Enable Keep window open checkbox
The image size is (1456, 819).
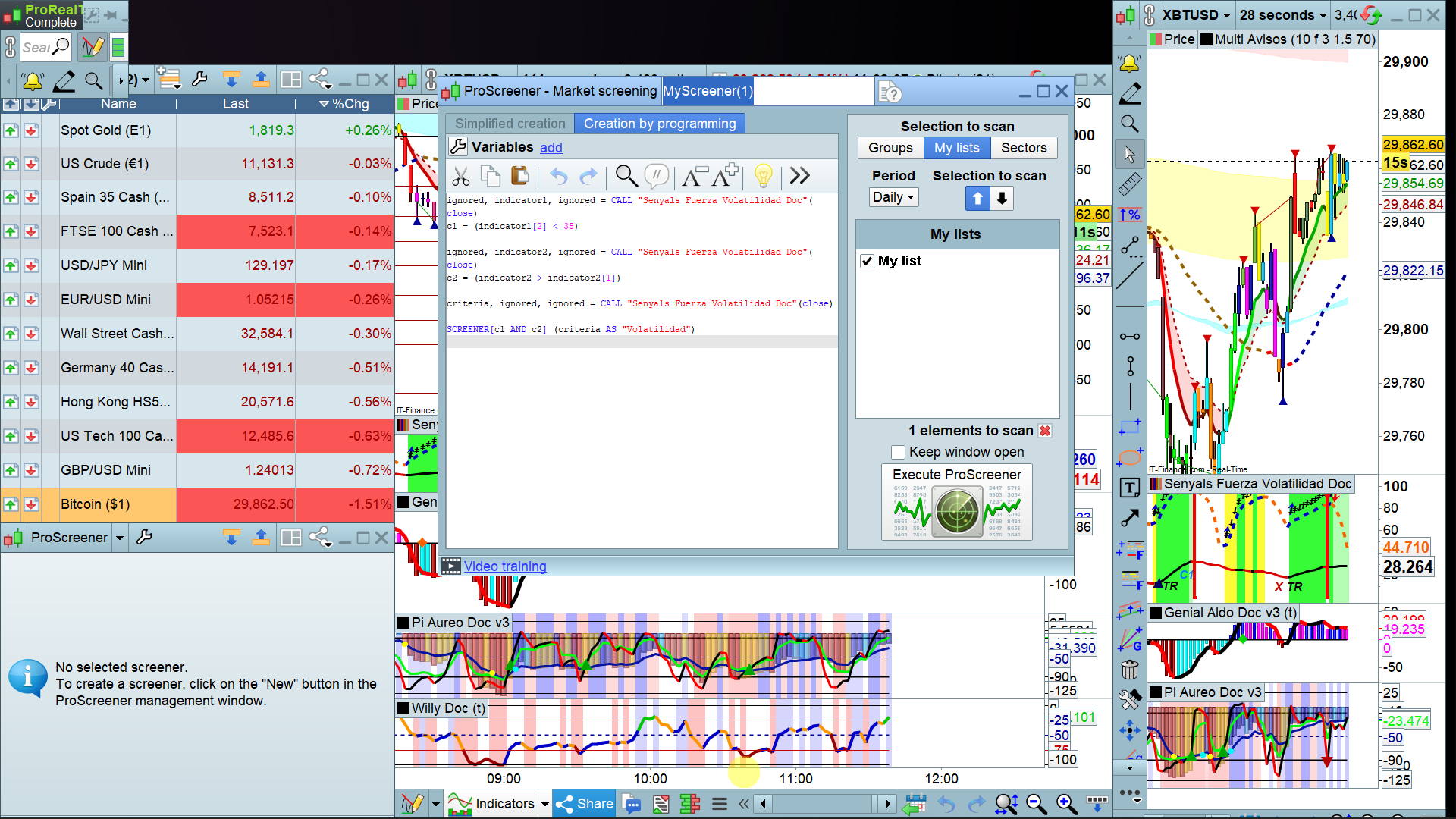point(899,452)
